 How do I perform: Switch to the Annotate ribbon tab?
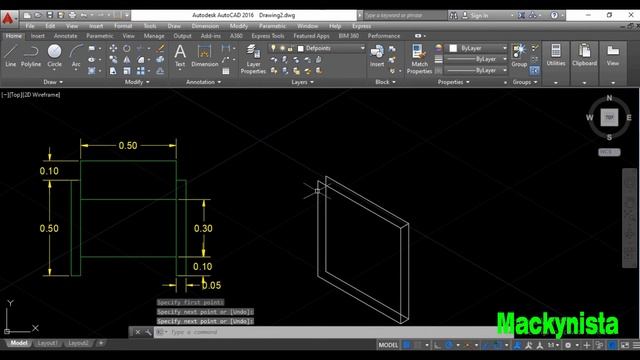pyautogui.click(x=65, y=36)
